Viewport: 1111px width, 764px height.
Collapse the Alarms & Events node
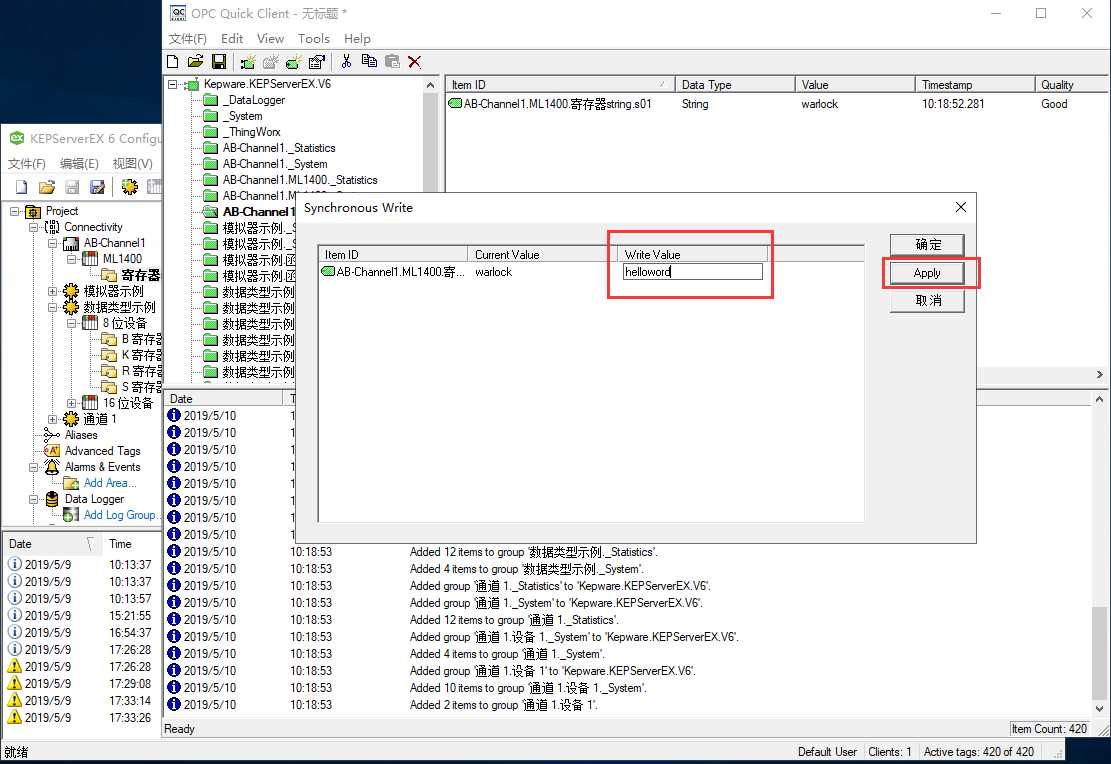click(33, 467)
